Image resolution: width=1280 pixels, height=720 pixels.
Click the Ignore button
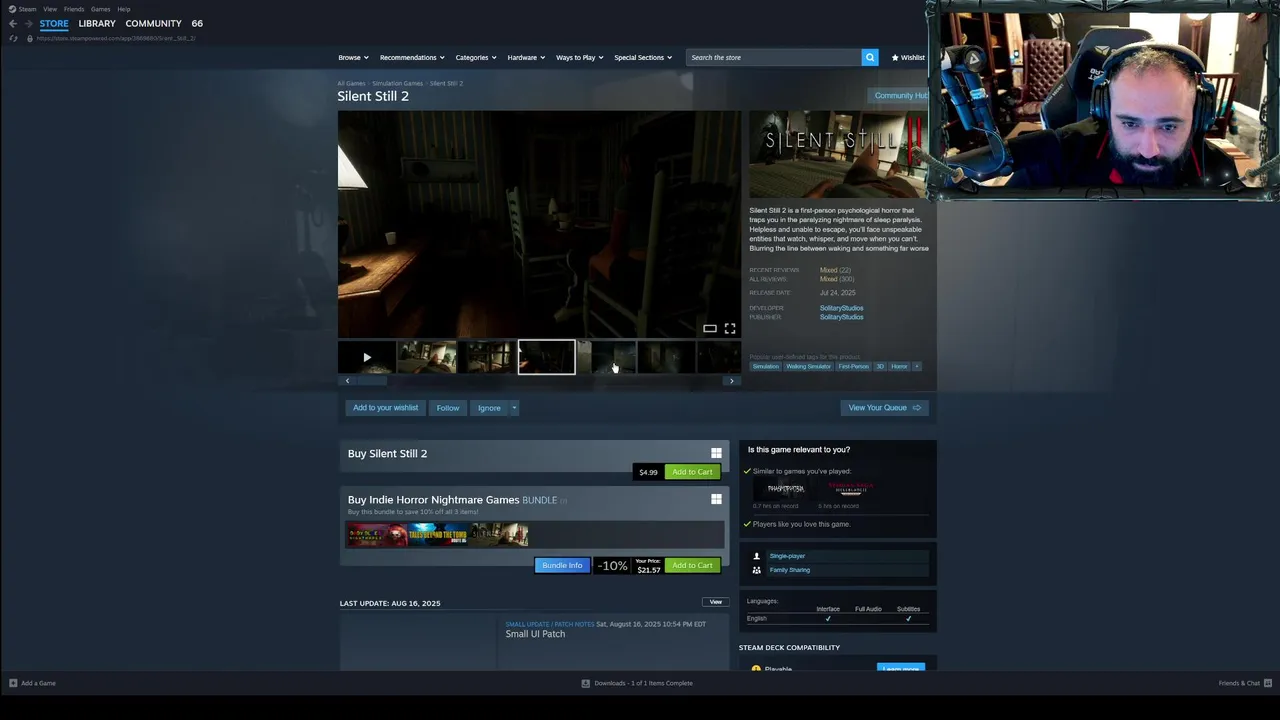[x=489, y=408]
